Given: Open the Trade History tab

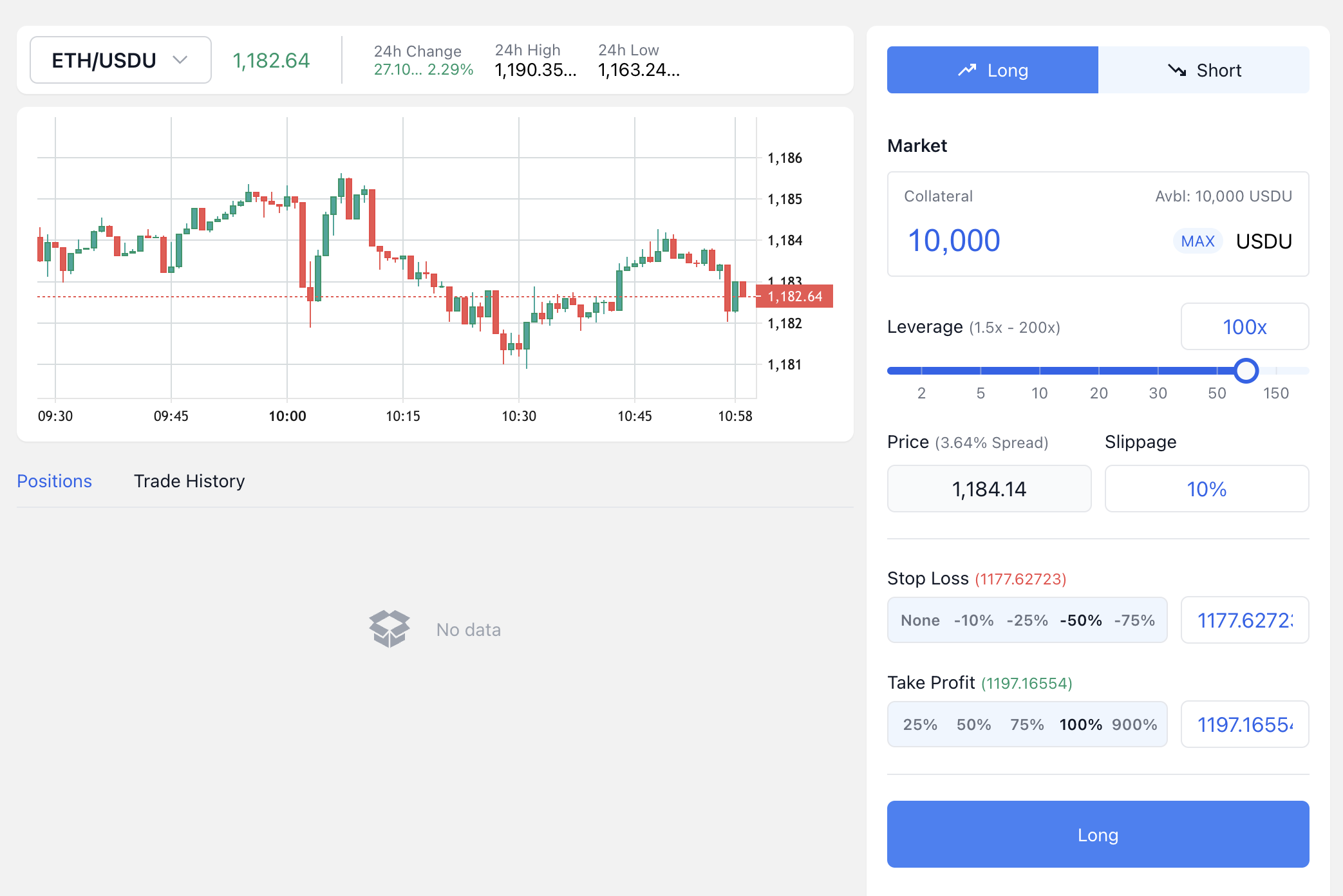Looking at the screenshot, I should pos(189,481).
